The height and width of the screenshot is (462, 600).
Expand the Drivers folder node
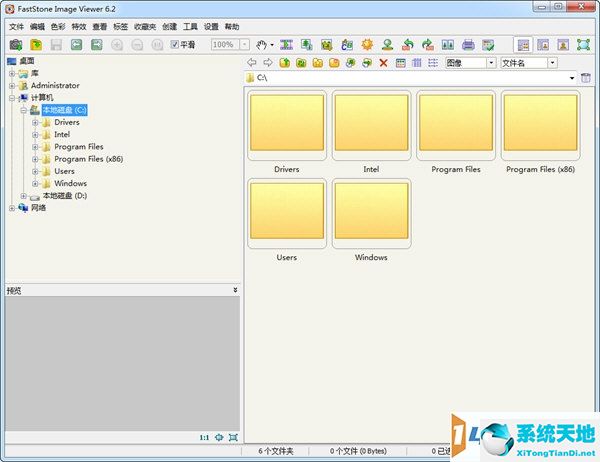pyautogui.click(x=35, y=122)
